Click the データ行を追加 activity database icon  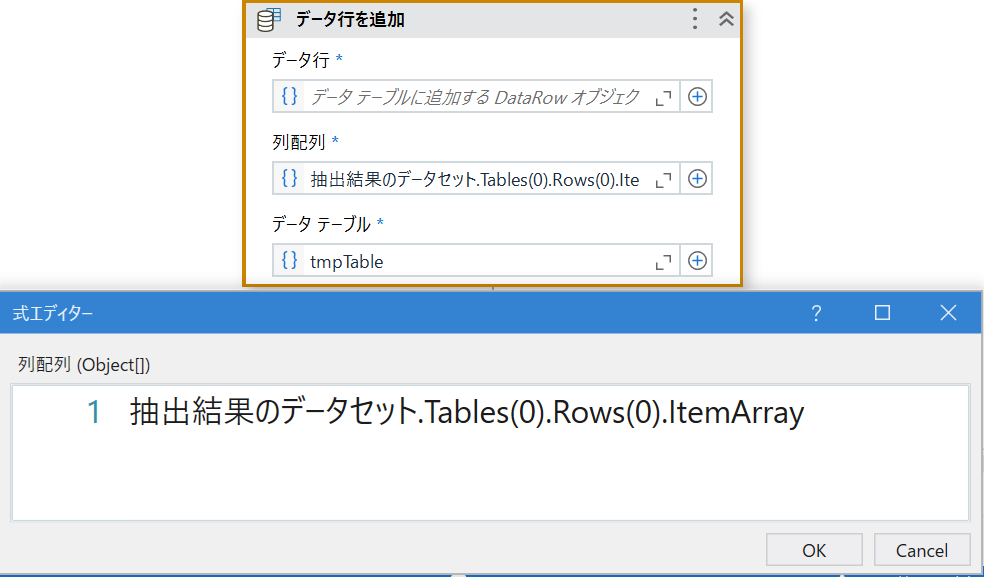point(269,19)
